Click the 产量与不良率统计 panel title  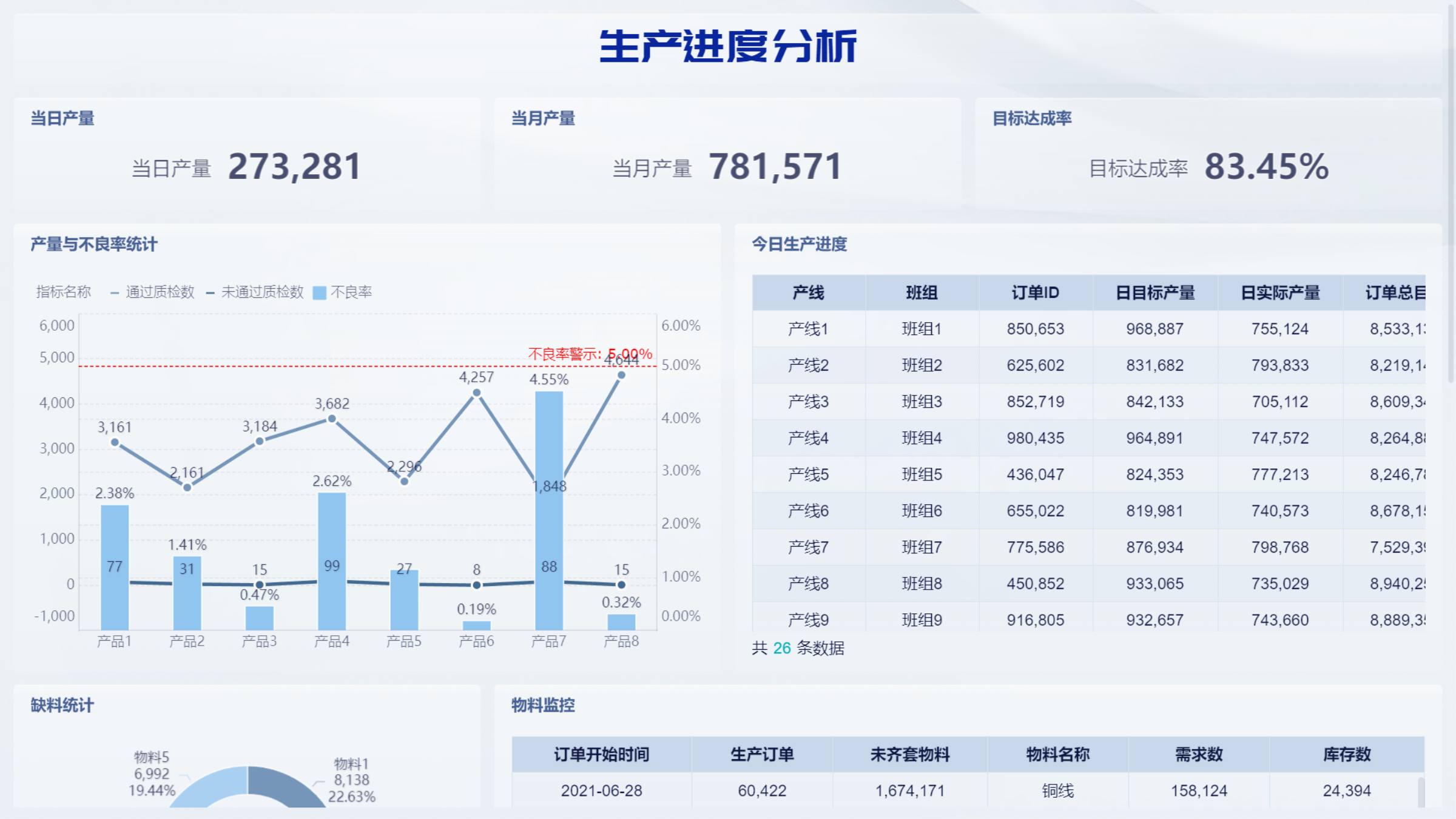[x=93, y=245]
